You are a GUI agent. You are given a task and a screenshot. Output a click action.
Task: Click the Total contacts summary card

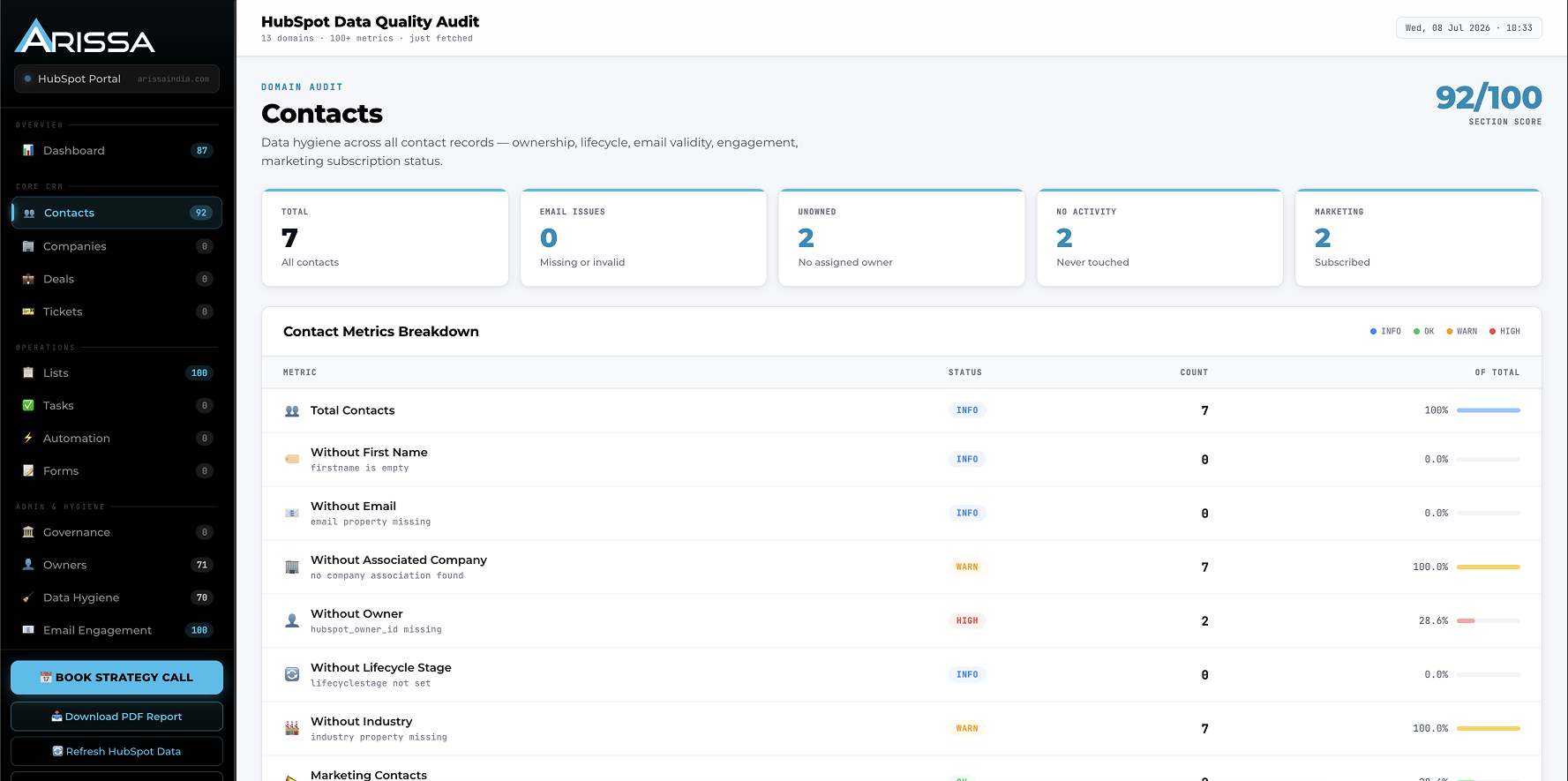385,237
